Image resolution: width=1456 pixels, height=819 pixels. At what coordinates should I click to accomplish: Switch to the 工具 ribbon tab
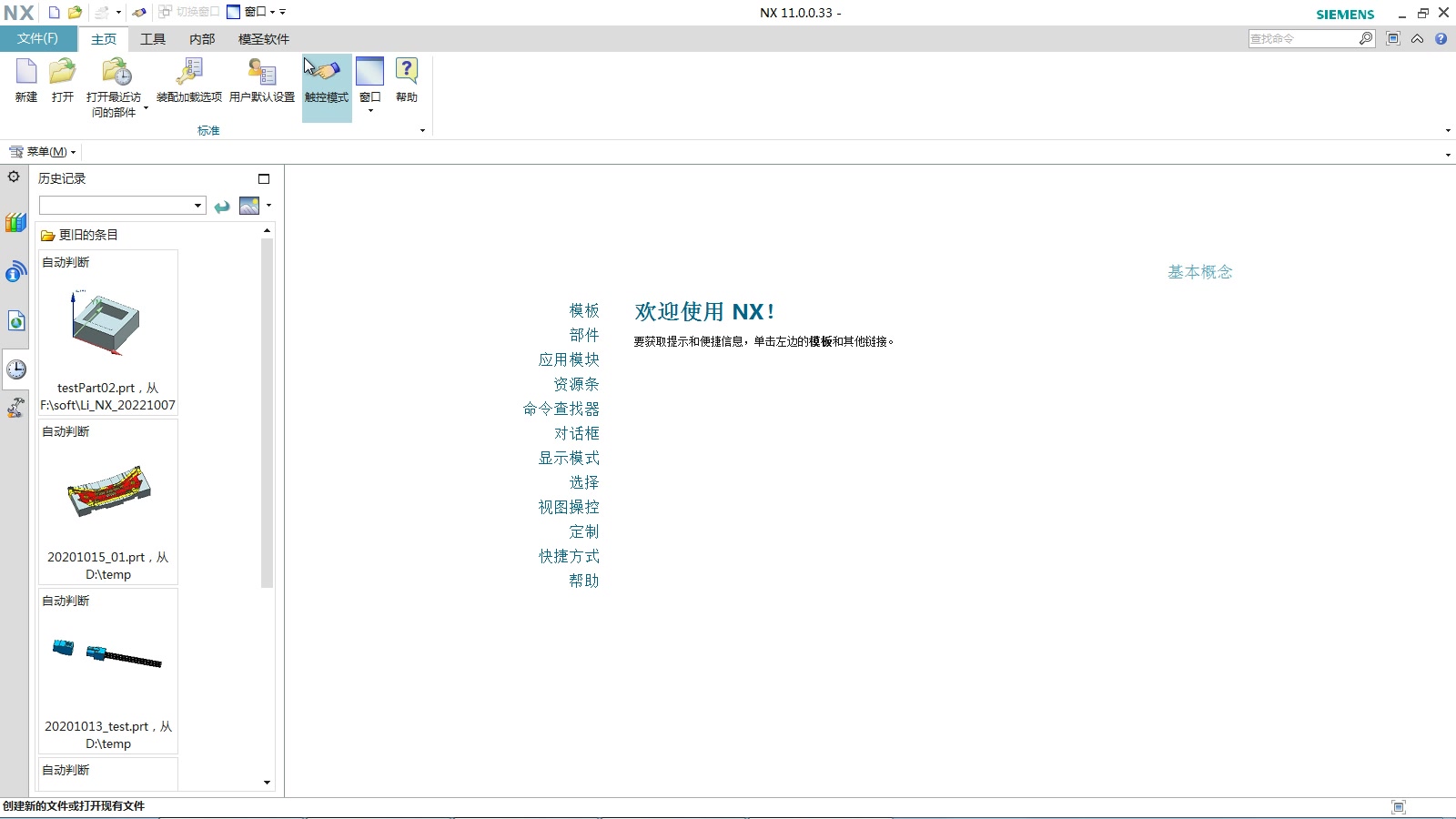pyautogui.click(x=153, y=39)
